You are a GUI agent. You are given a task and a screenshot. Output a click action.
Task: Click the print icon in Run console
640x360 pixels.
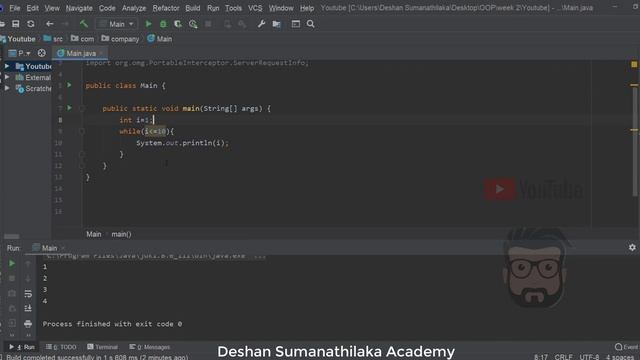click(28, 324)
